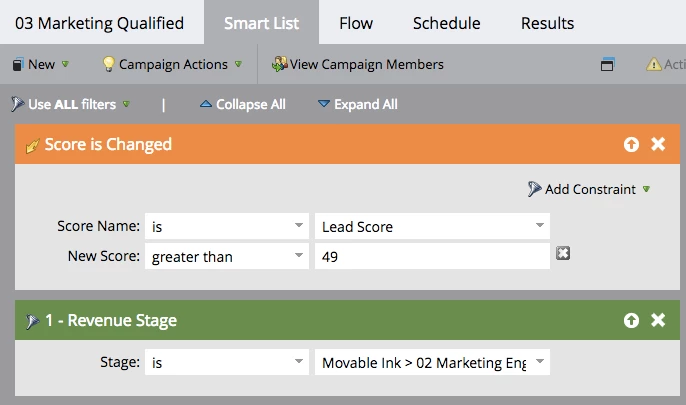This screenshot has height=405, width=686.
Task: Open Campaign Actions dropdown
Action: pos(172,65)
